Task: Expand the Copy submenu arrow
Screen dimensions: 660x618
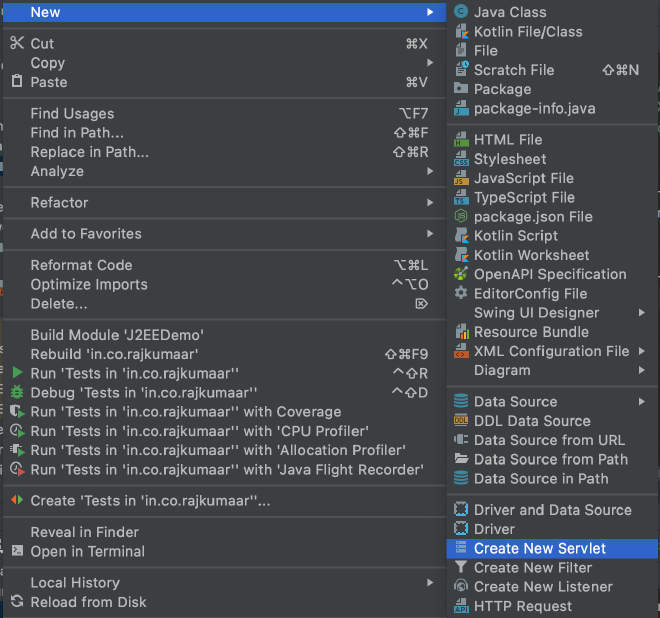Action: [430, 62]
